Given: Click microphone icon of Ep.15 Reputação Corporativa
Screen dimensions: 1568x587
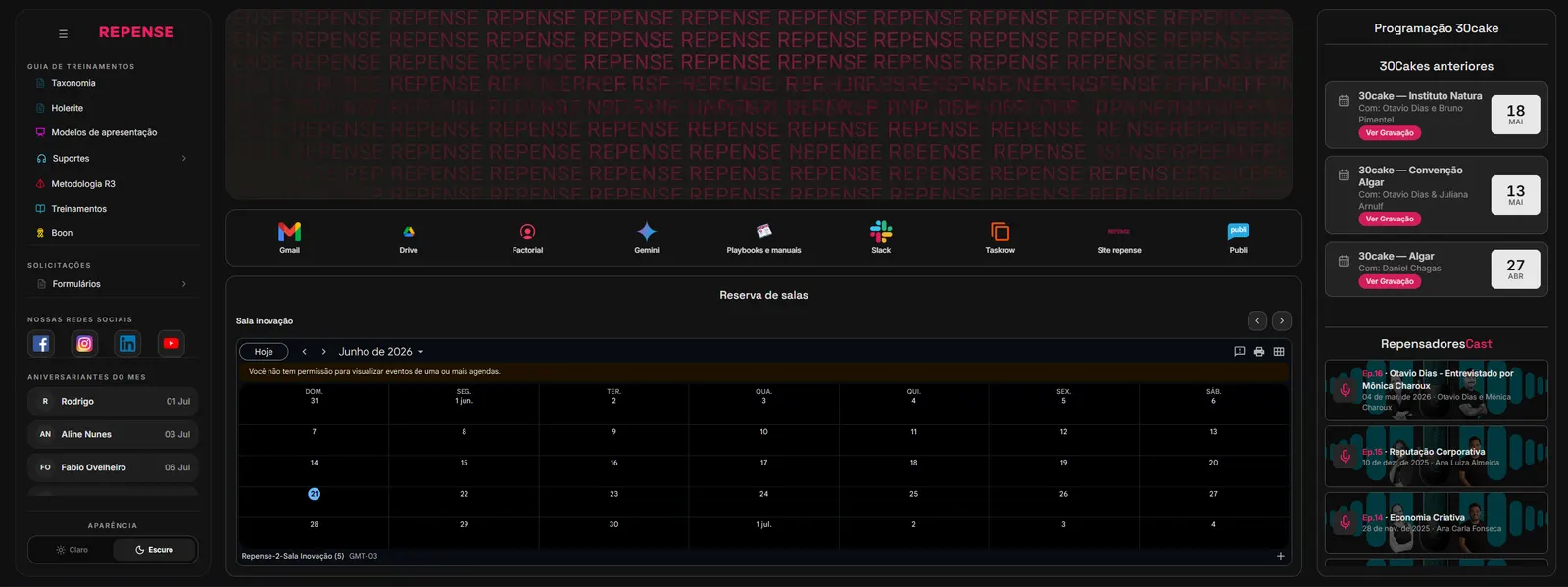Looking at the screenshot, I should pyautogui.click(x=1345, y=456).
